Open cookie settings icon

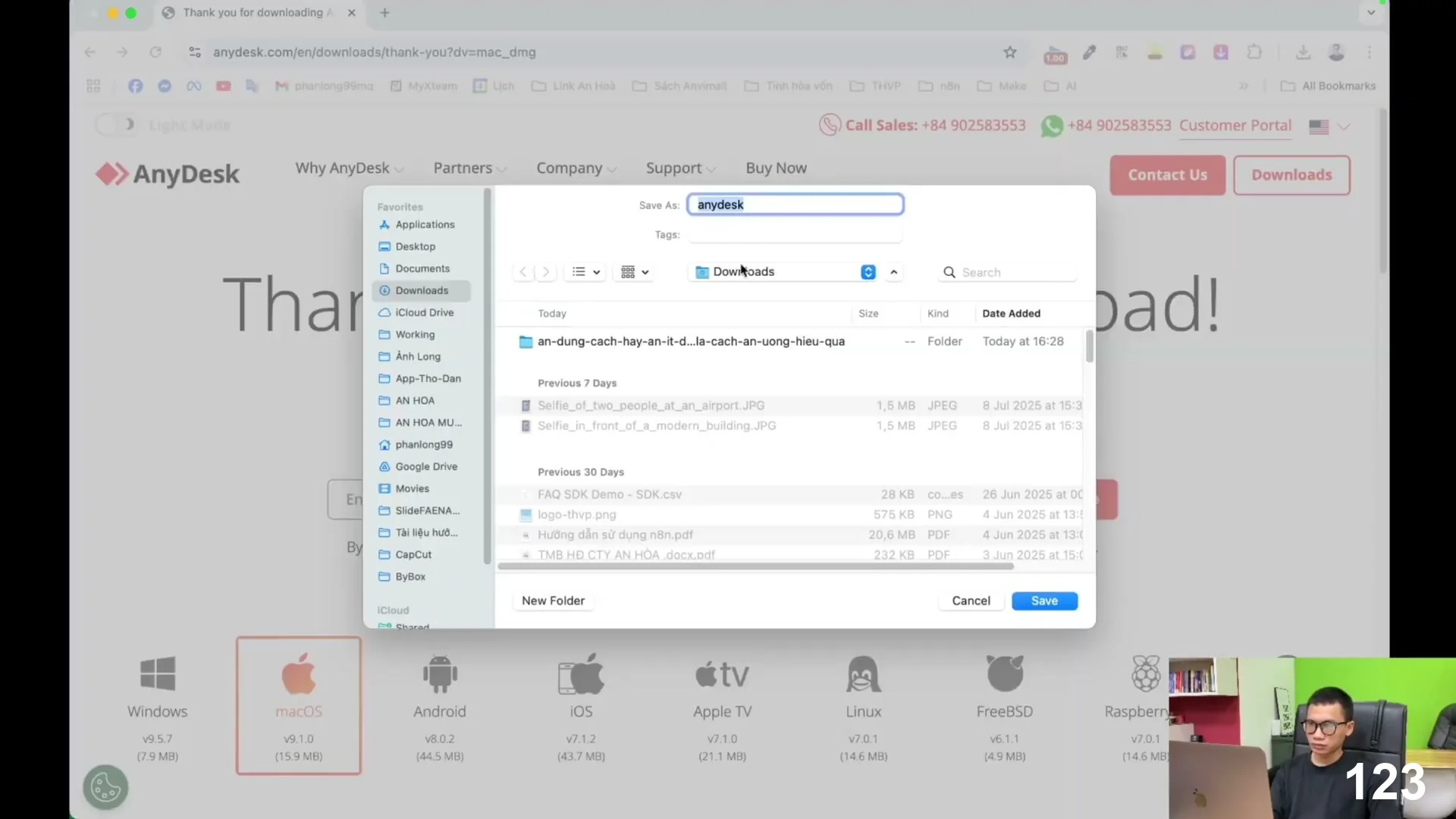click(x=105, y=787)
